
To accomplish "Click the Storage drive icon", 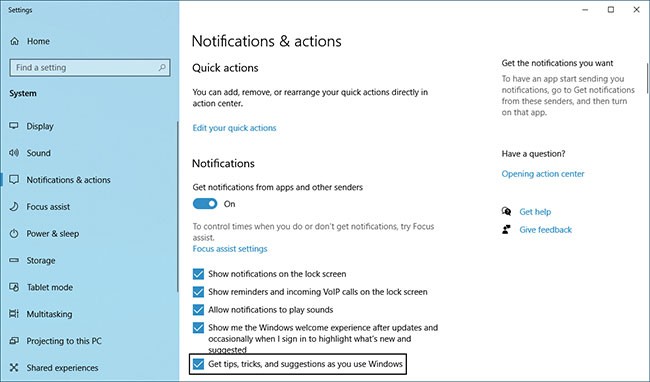I will (14, 260).
